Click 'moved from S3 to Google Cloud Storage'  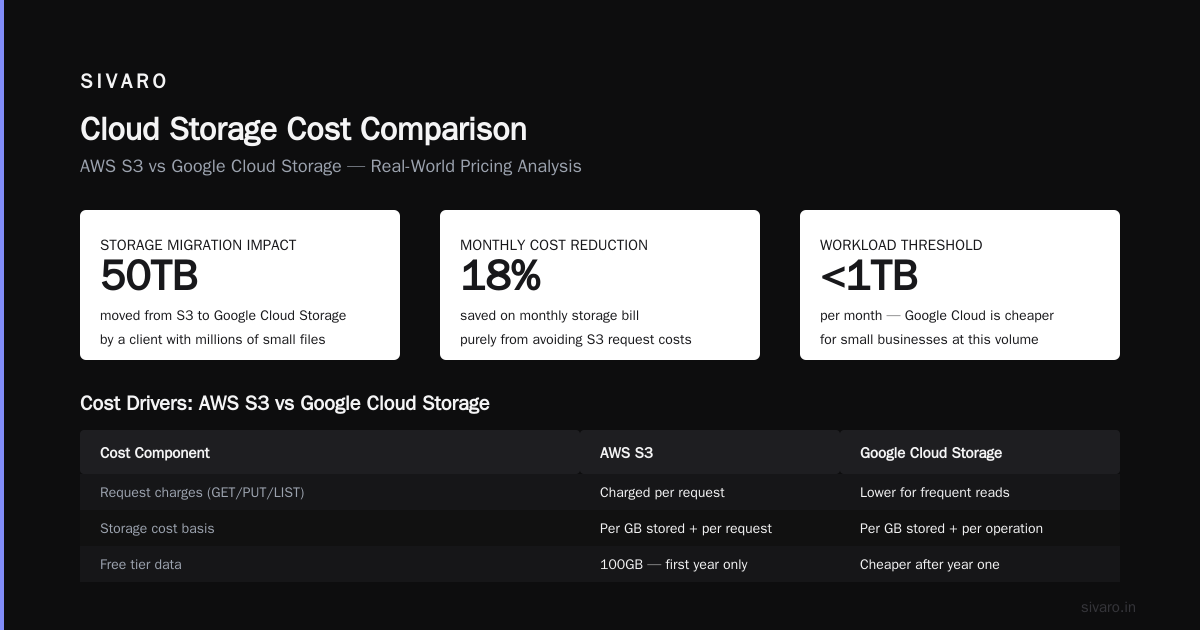(223, 315)
